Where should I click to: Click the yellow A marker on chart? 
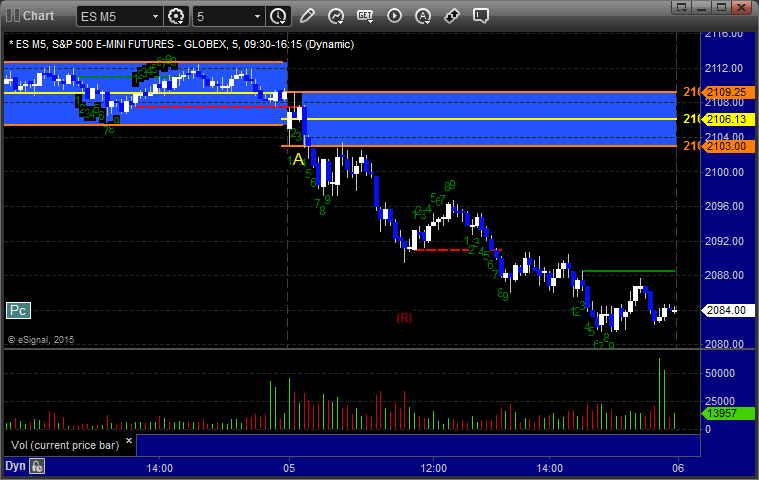click(298, 159)
